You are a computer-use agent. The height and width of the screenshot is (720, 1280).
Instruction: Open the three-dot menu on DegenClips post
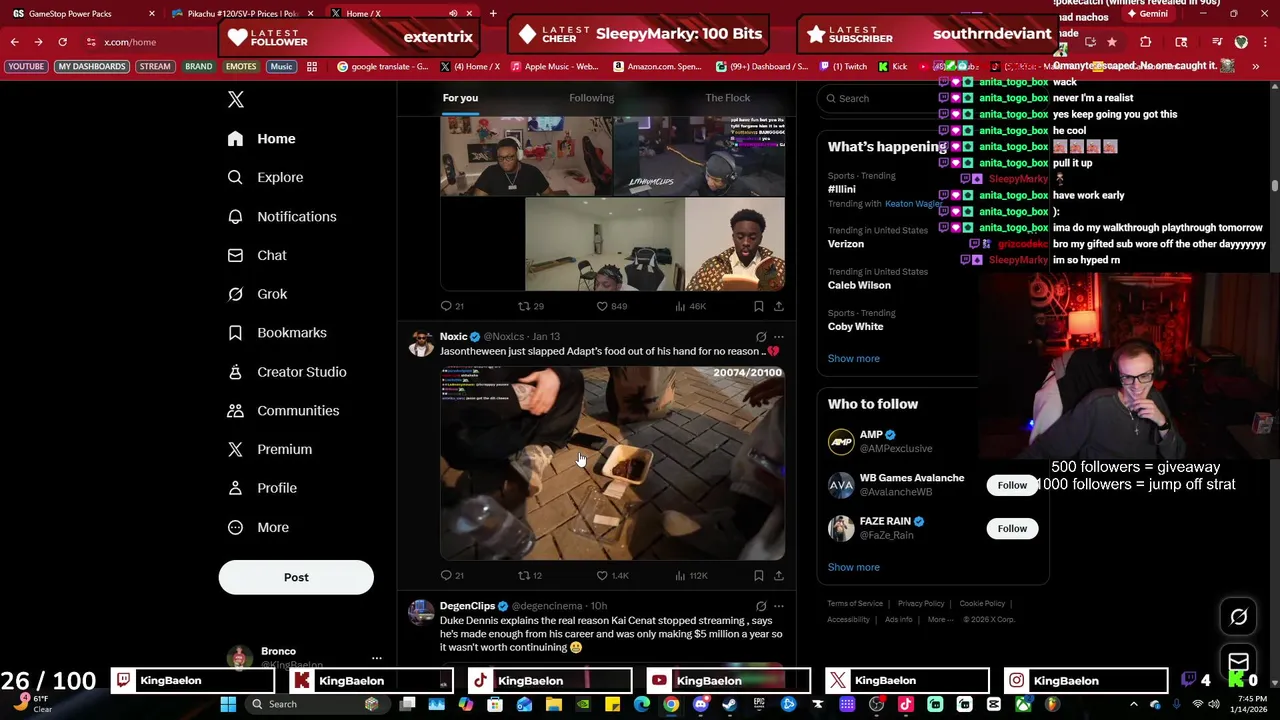[779, 606]
